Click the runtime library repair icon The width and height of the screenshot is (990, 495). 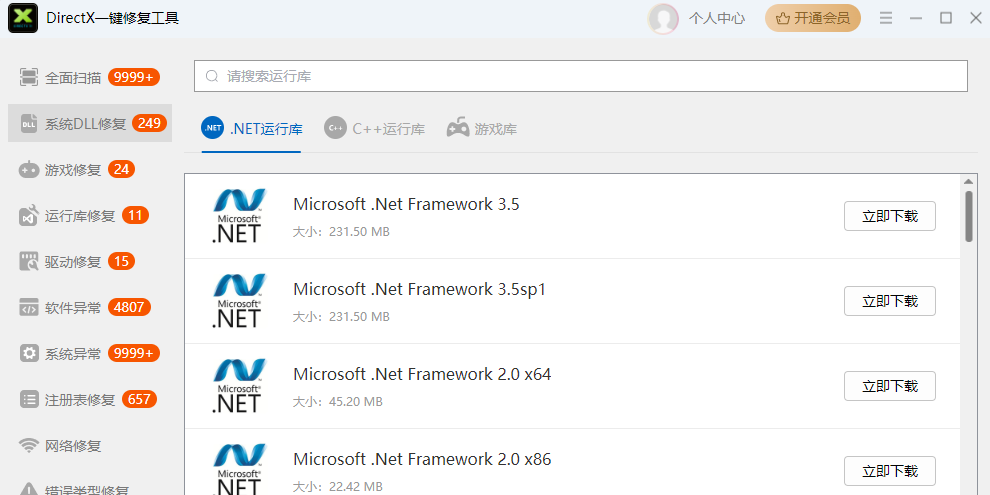(28, 216)
